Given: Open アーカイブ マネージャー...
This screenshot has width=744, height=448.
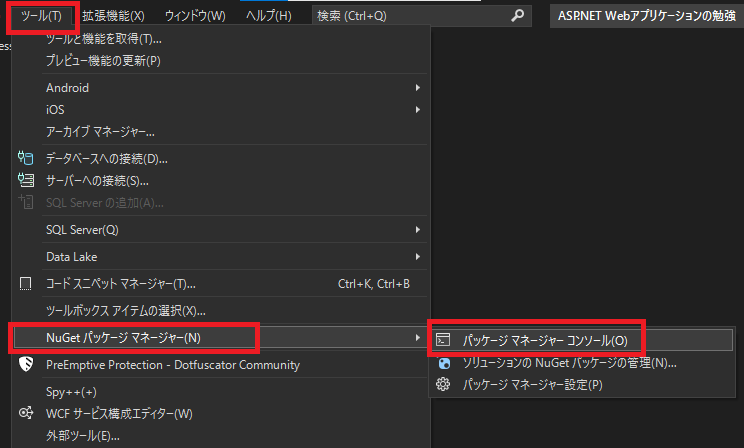Looking at the screenshot, I should click(100, 131).
